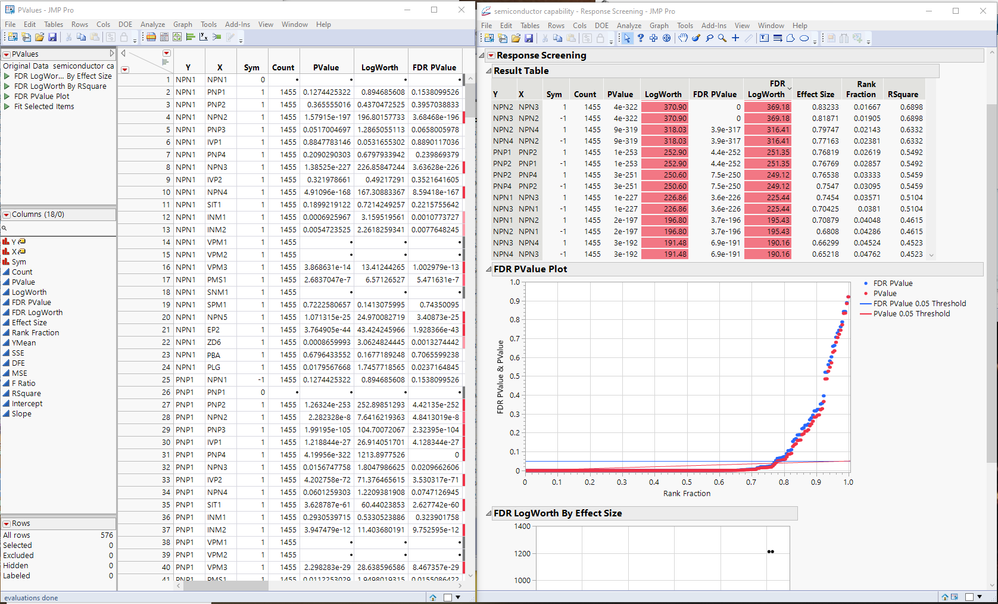The height and width of the screenshot is (604, 998).
Task: Select the Text Annotate tool
Action: [x=764, y=38]
